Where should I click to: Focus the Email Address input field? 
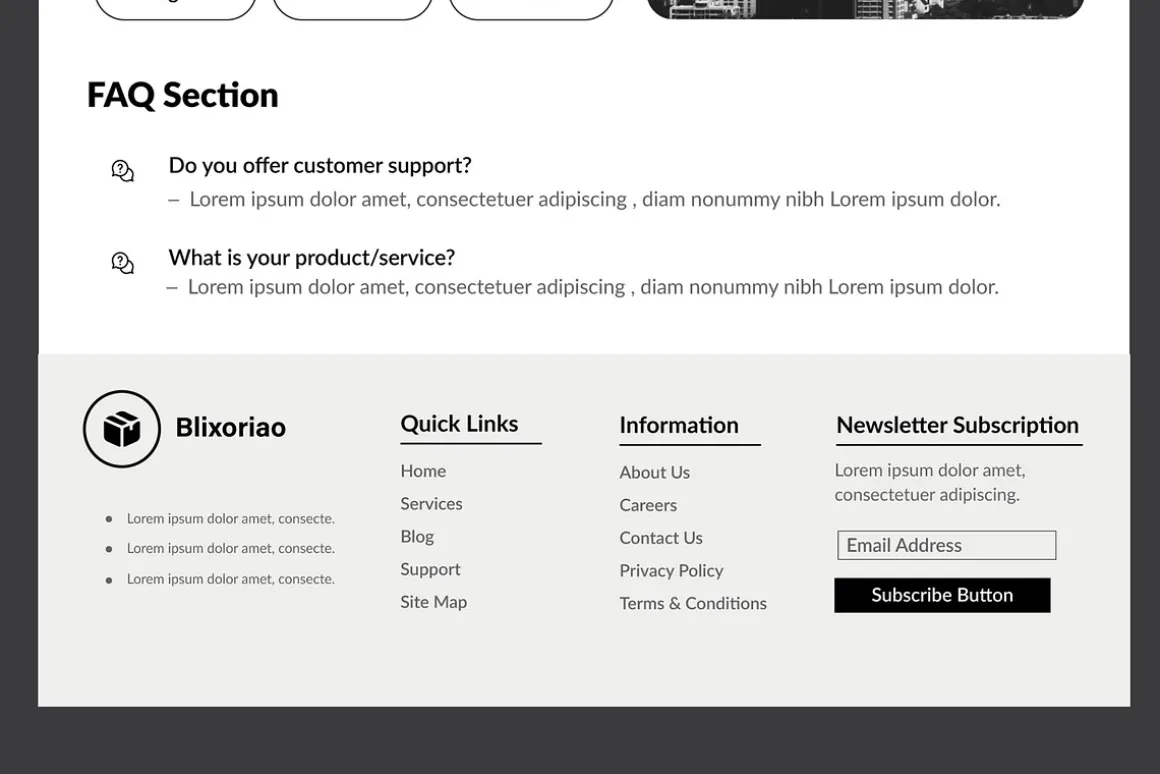[x=946, y=545]
